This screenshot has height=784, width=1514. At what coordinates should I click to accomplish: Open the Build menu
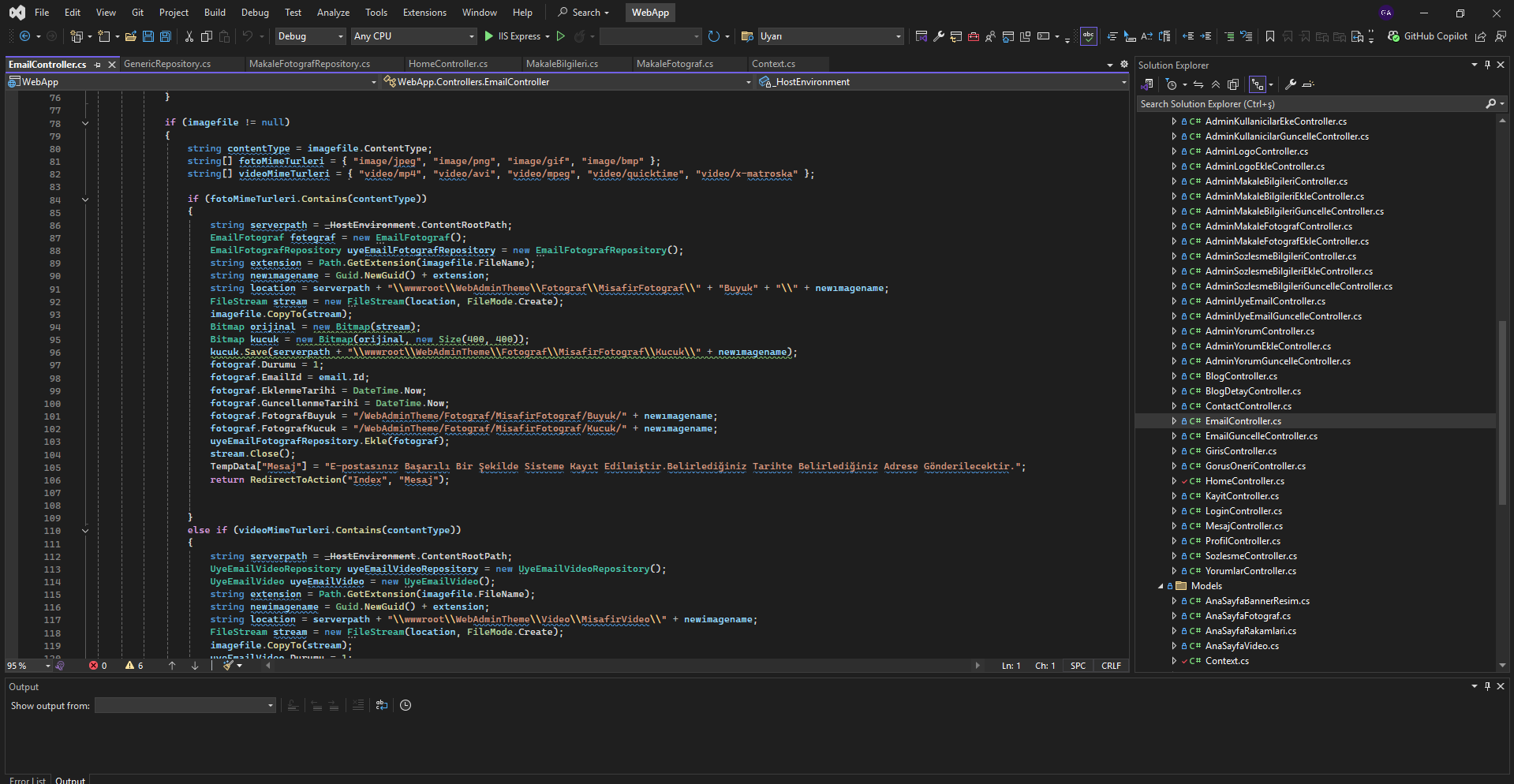[x=215, y=13]
